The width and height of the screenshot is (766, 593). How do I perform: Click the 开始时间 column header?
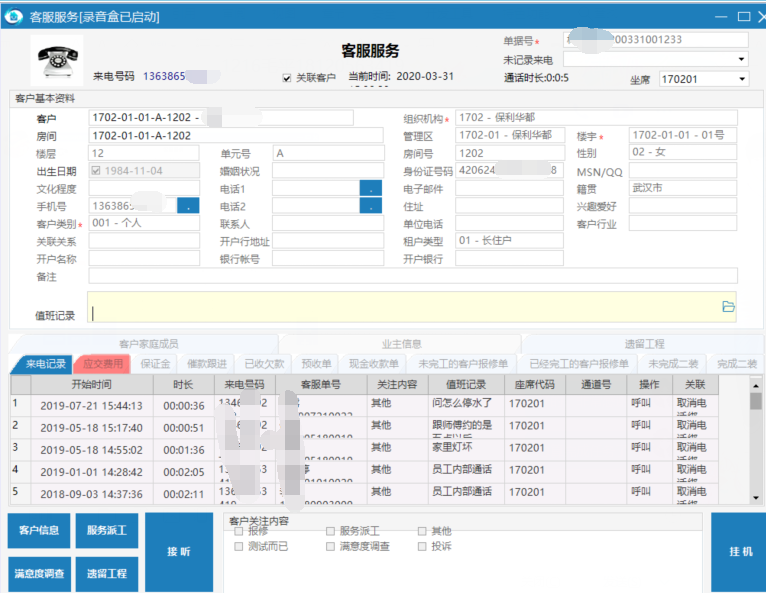pos(92,384)
